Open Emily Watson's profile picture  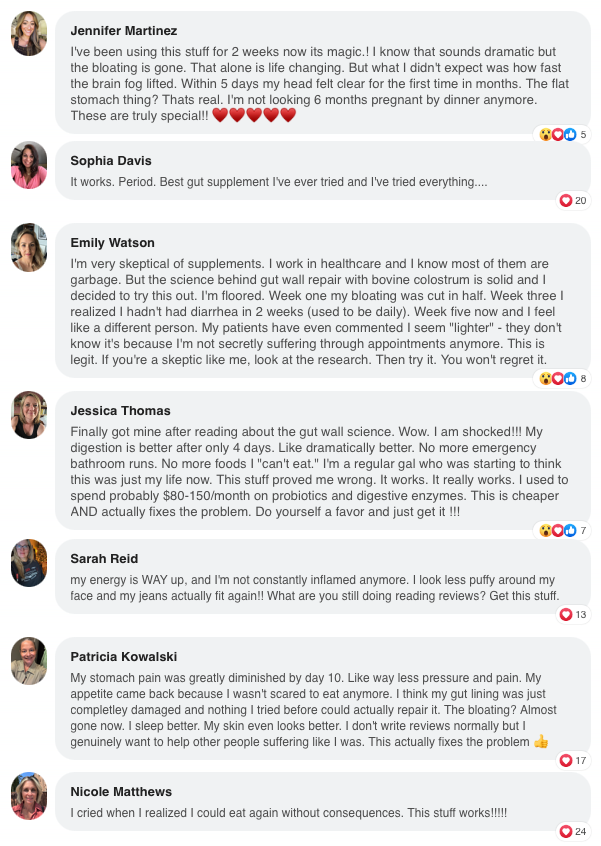29,247
